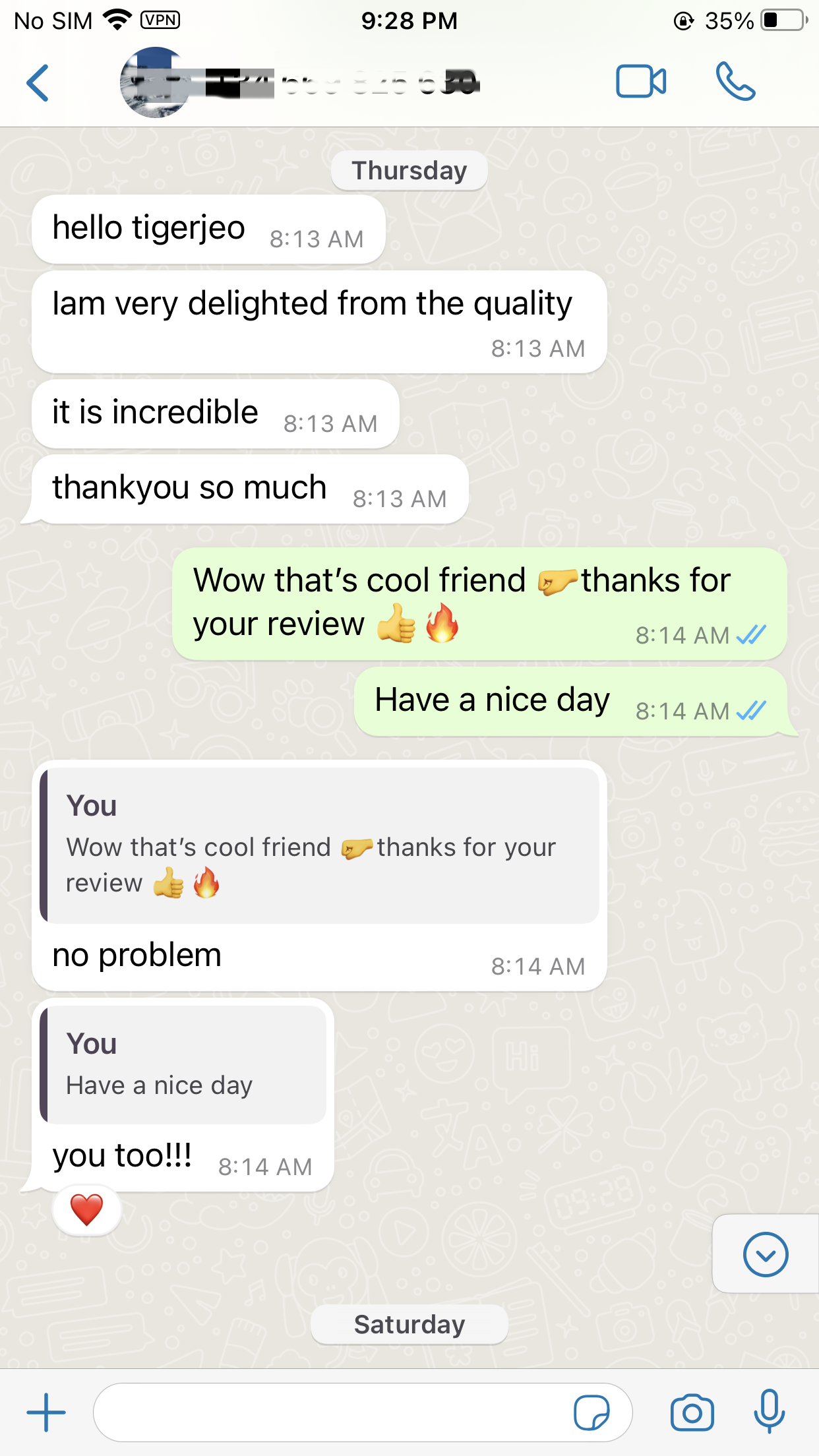Start a video call with the contact
This screenshot has height=1456, width=819.
(x=641, y=82)
